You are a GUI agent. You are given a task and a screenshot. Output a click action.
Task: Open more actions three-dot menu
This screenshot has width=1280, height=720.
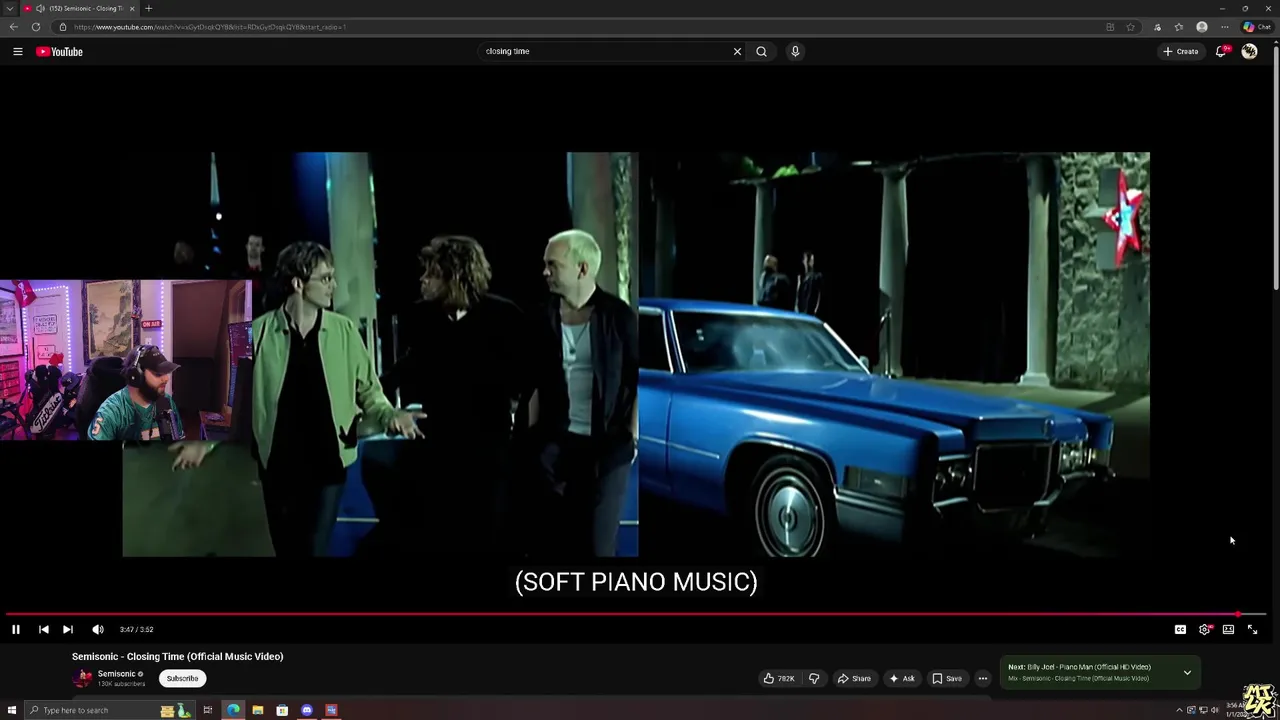point(982,678)
